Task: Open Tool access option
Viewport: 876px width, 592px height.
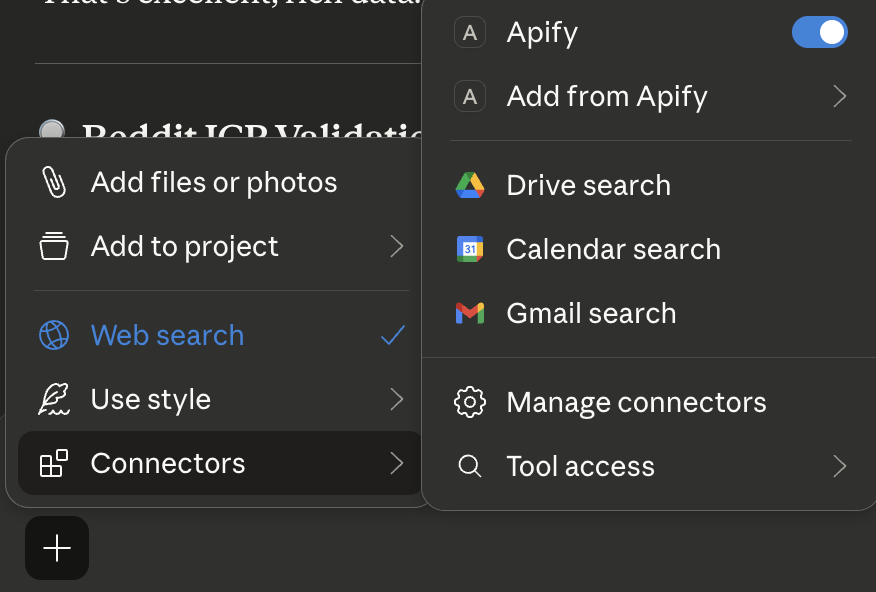Action: (x=651, y=466)
